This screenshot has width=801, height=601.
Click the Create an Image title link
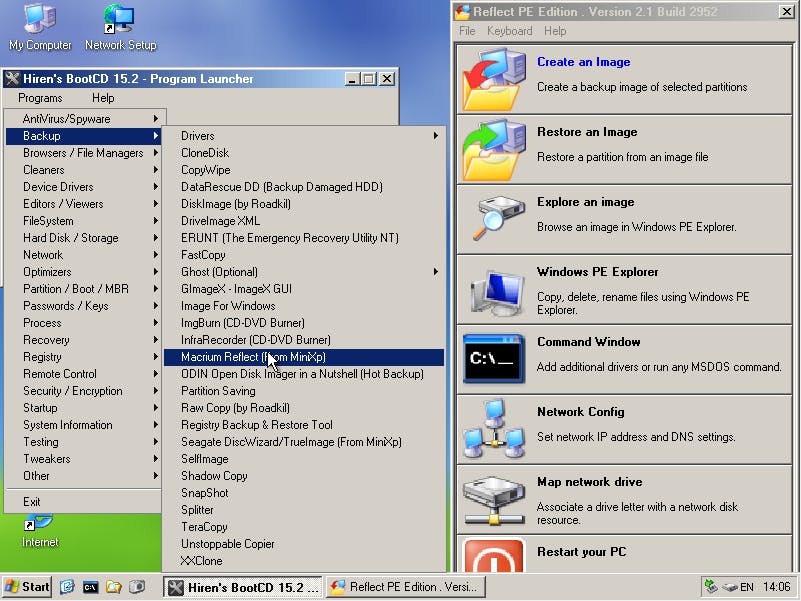(x=583, y=62)
